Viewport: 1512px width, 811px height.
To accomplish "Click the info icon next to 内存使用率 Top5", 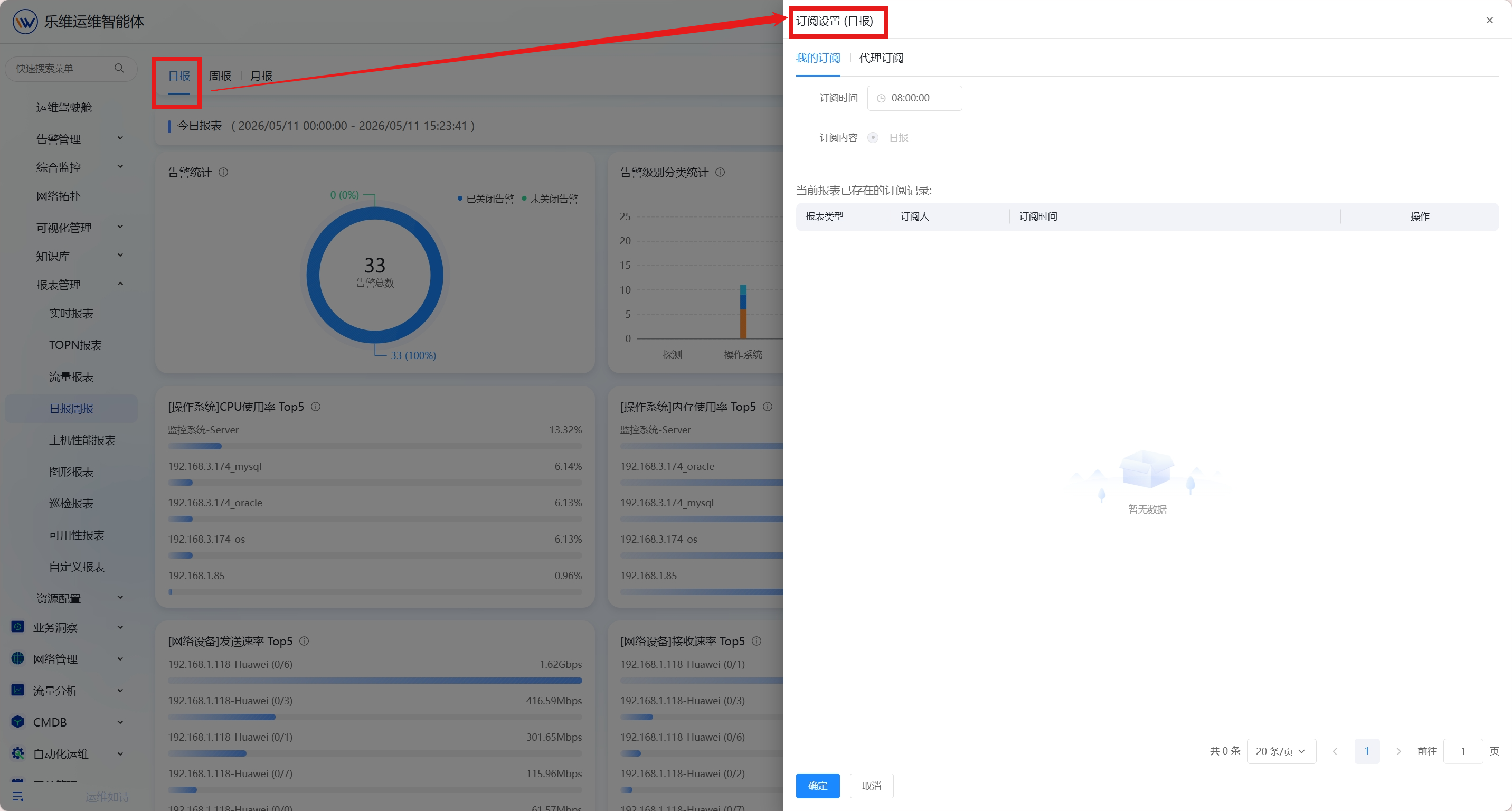I will point(767,406).
